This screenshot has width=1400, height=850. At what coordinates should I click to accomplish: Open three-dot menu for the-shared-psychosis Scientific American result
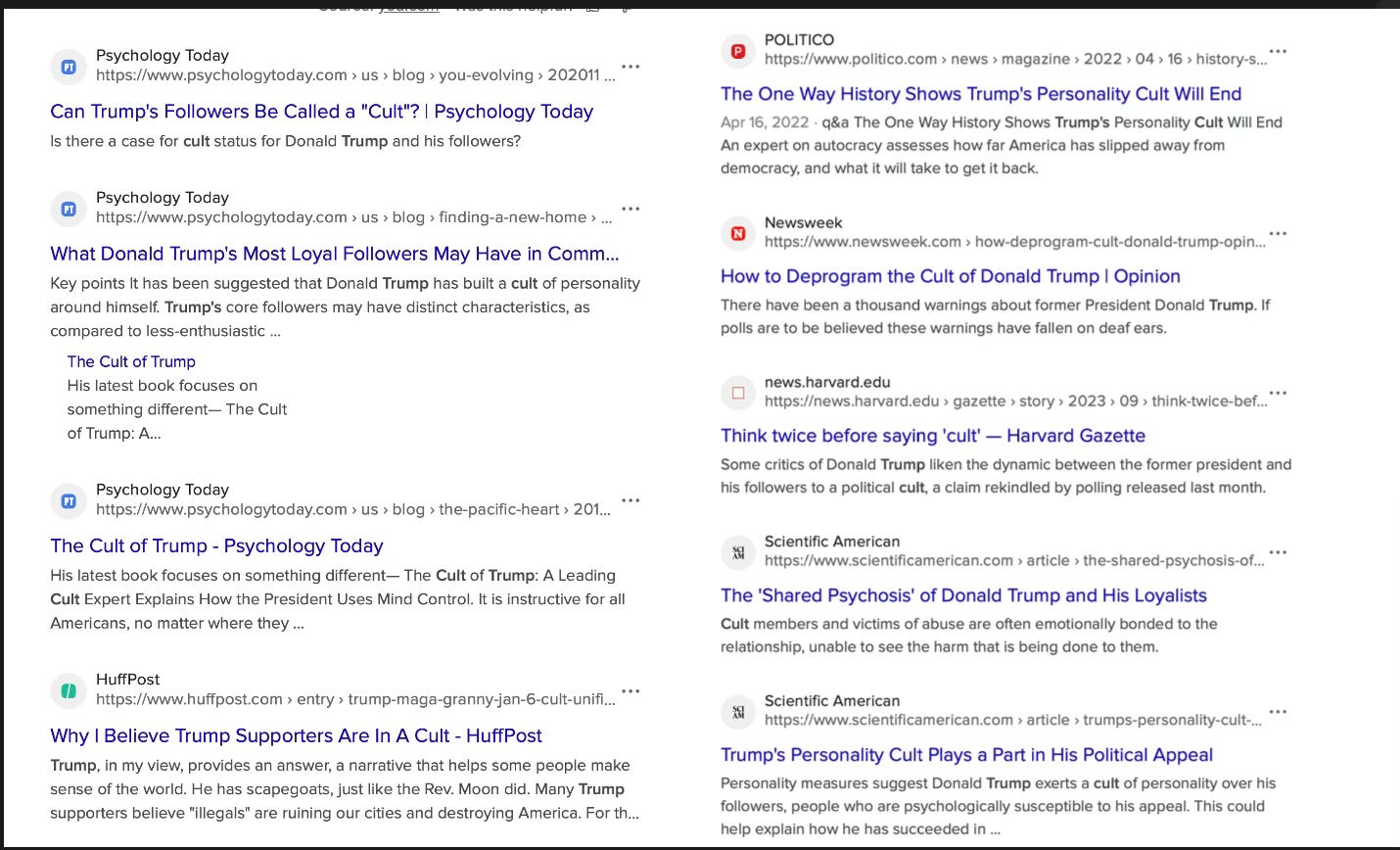click(1278, 552)
